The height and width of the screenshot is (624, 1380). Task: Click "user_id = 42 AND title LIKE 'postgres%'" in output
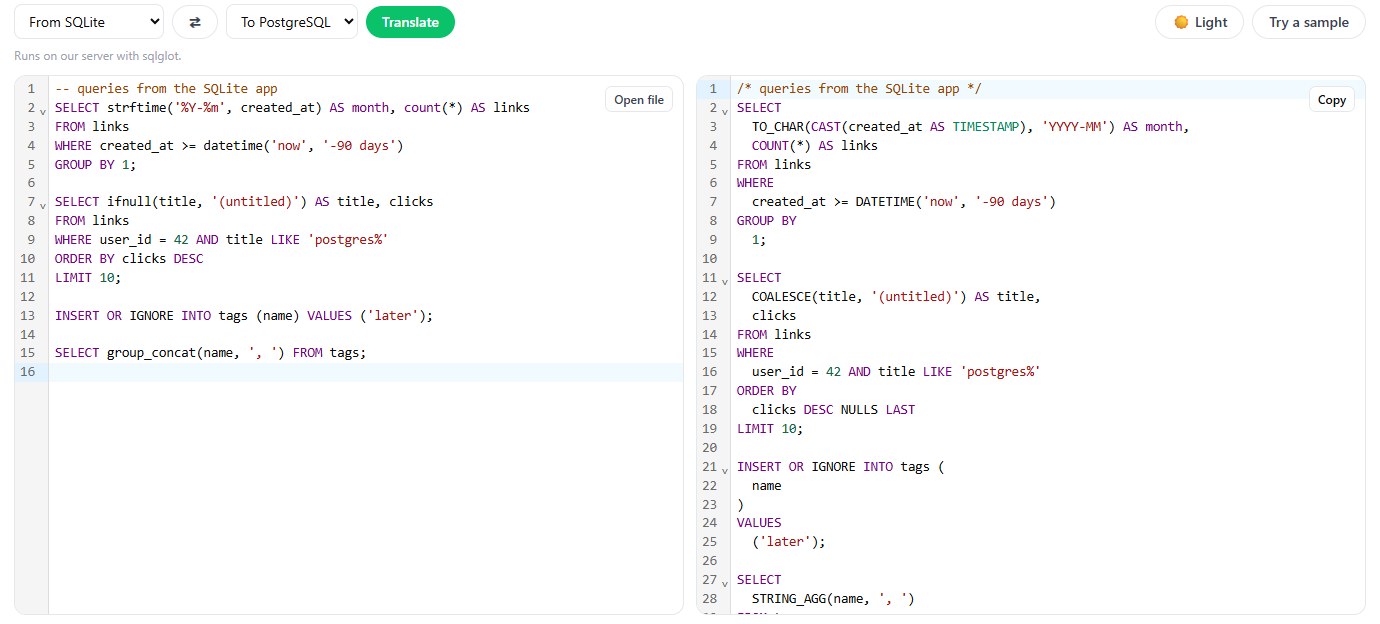[896, 371]
